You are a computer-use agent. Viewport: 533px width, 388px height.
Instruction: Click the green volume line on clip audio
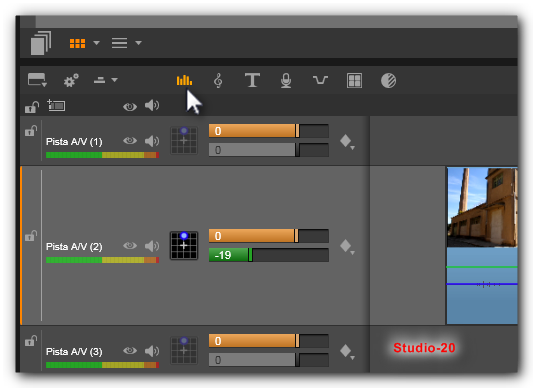tap(482, 267)
